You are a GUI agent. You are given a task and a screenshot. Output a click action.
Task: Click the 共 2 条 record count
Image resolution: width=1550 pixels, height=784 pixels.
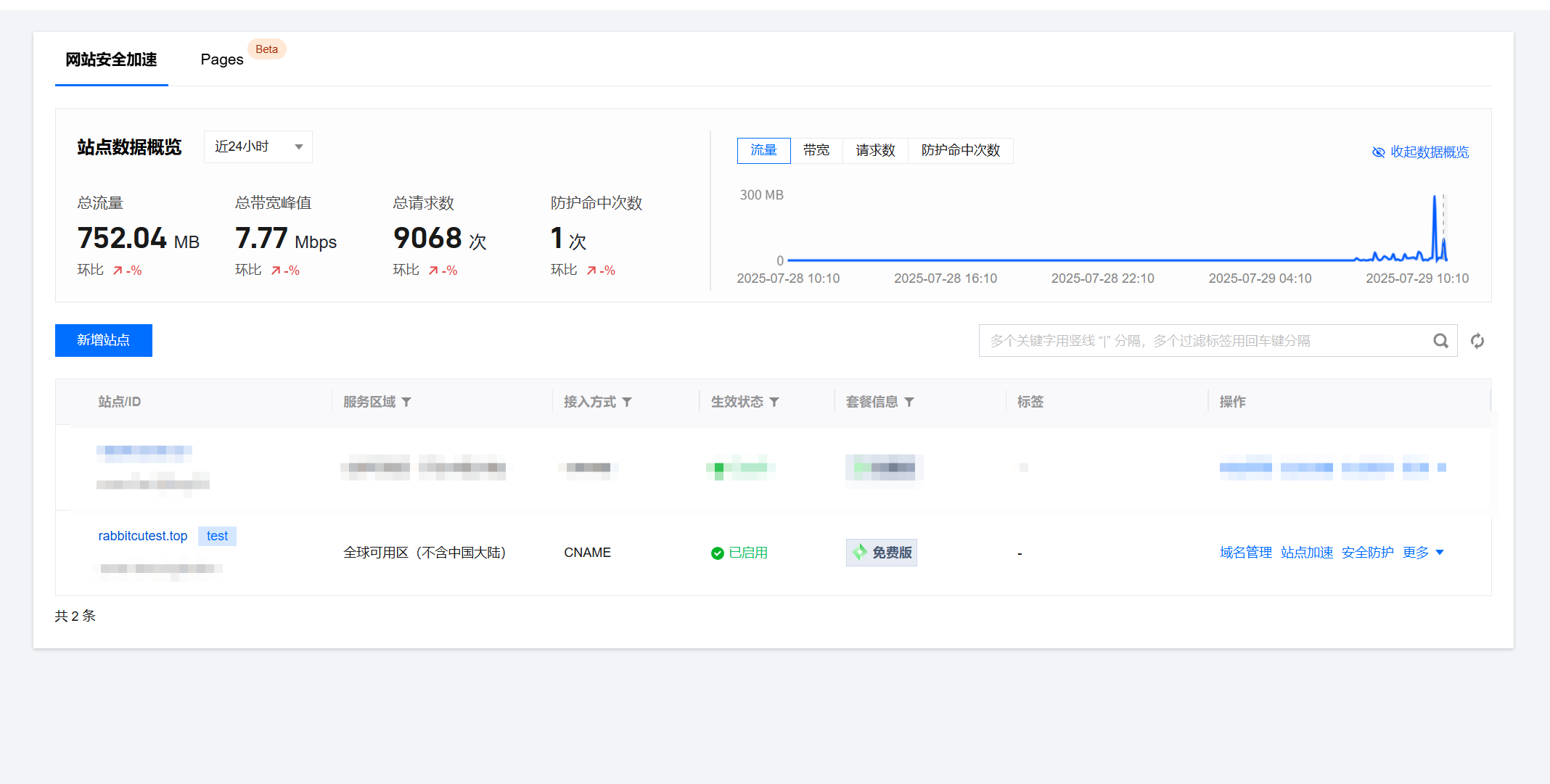click(x=75, y=616)
